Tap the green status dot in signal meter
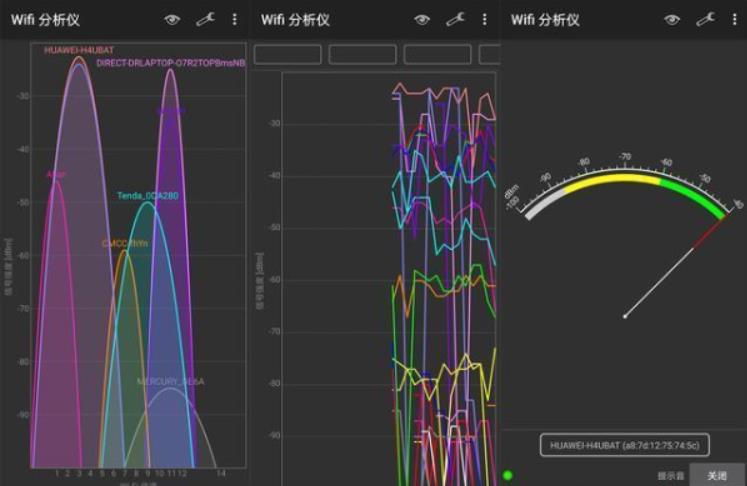 508,475
